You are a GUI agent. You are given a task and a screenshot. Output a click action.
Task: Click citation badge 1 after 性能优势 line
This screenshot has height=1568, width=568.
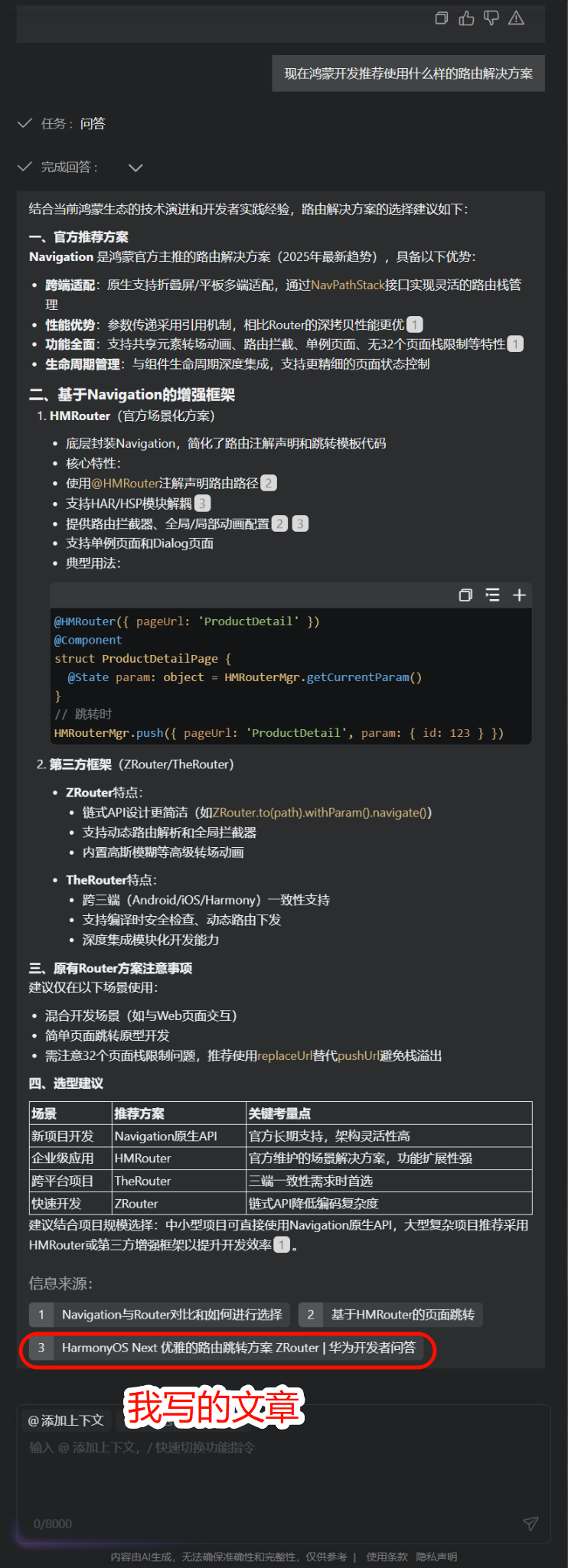click(414, 324)
